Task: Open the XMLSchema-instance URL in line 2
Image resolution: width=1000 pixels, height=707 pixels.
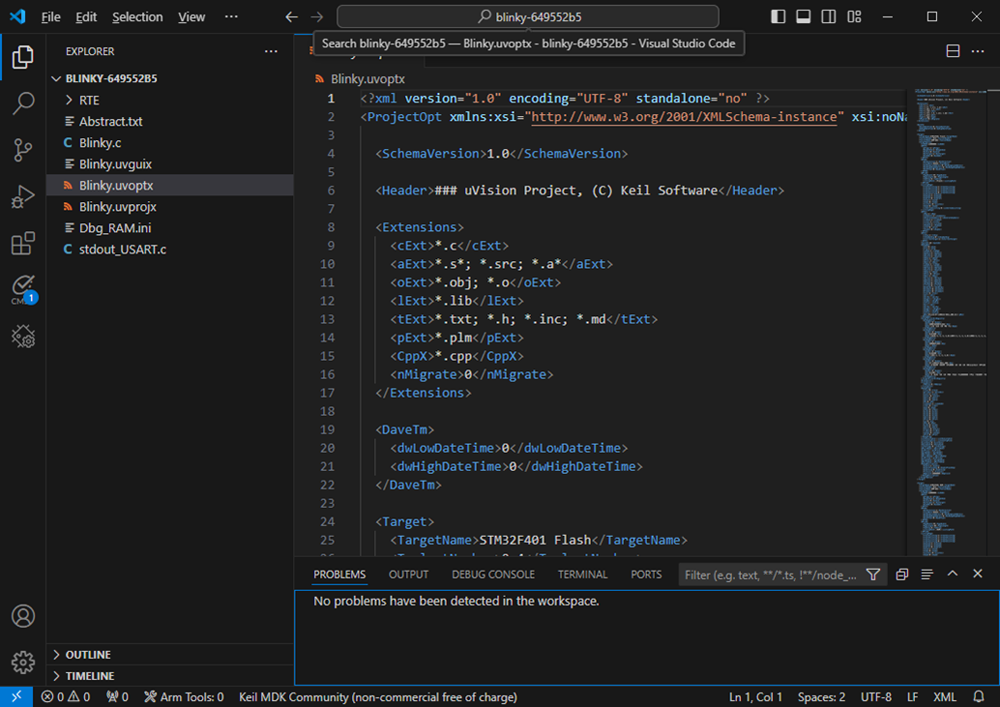Action: 684,117
